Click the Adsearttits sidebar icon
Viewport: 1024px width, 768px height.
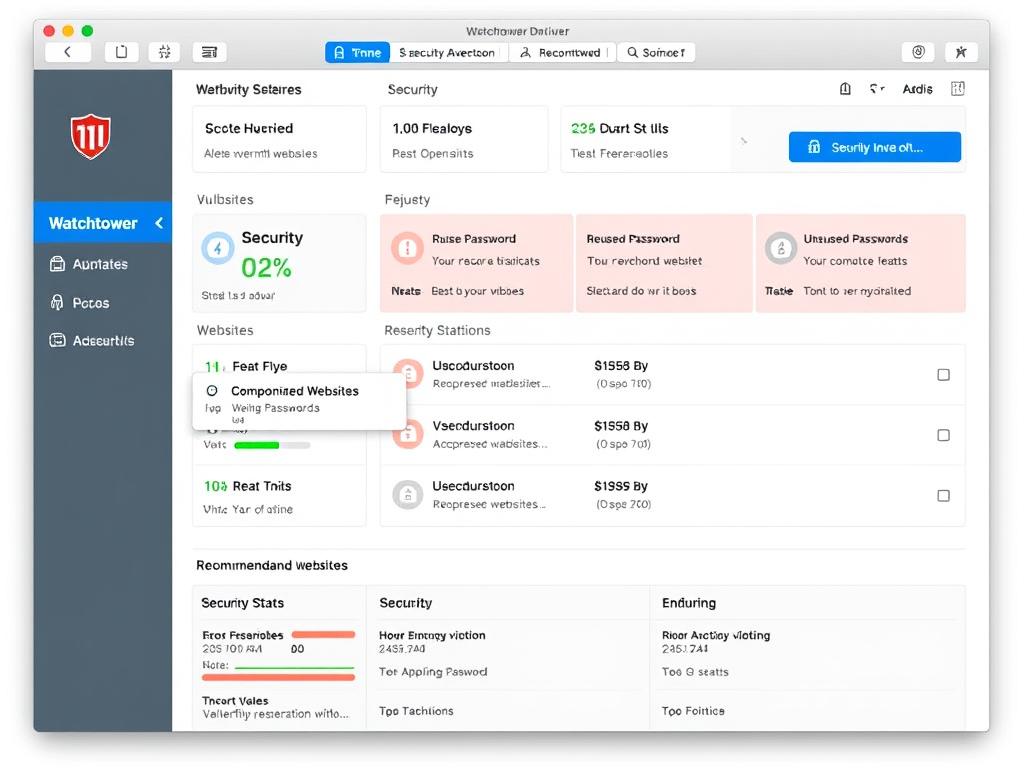pos(57,340)
